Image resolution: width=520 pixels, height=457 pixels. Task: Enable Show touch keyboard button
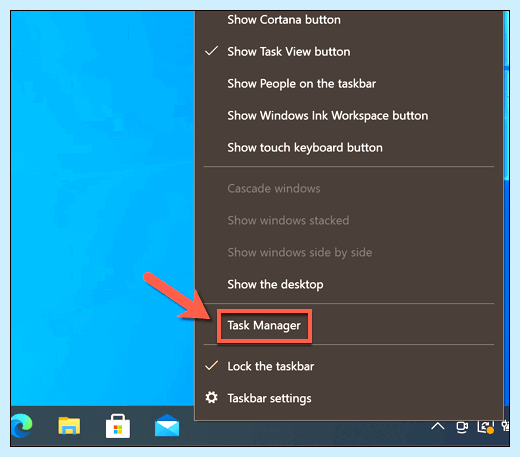tap(349, 148)
